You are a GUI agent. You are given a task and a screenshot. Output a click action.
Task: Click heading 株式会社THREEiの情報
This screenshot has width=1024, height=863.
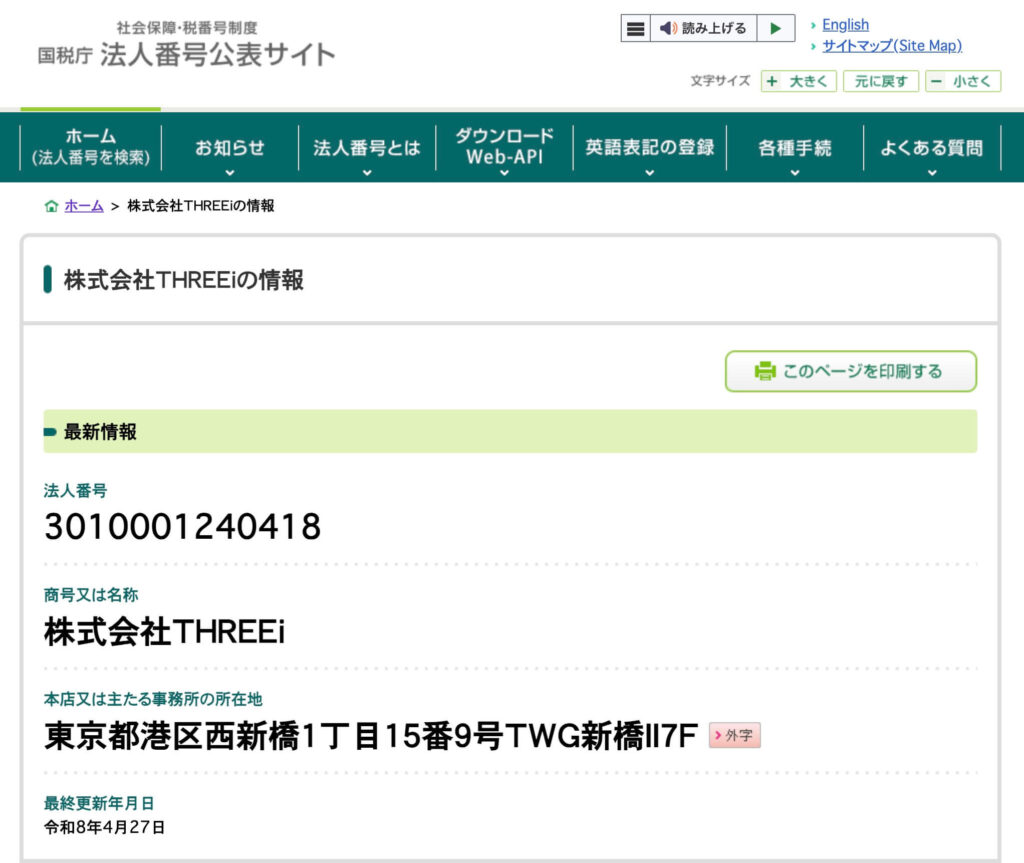184,280
